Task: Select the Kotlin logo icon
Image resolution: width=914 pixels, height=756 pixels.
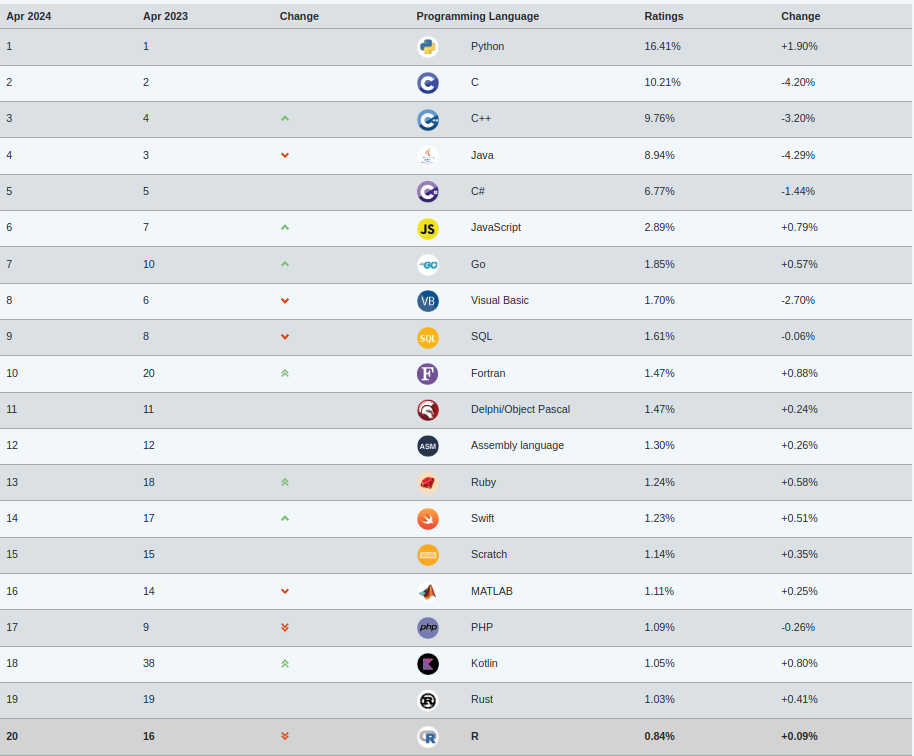Action: click(428, 664)
